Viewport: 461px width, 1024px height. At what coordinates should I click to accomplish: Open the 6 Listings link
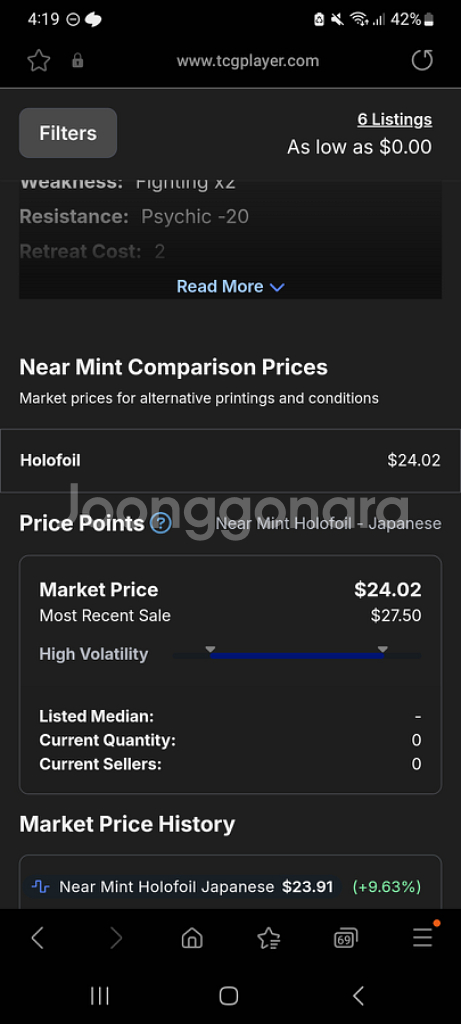(394, 120)
